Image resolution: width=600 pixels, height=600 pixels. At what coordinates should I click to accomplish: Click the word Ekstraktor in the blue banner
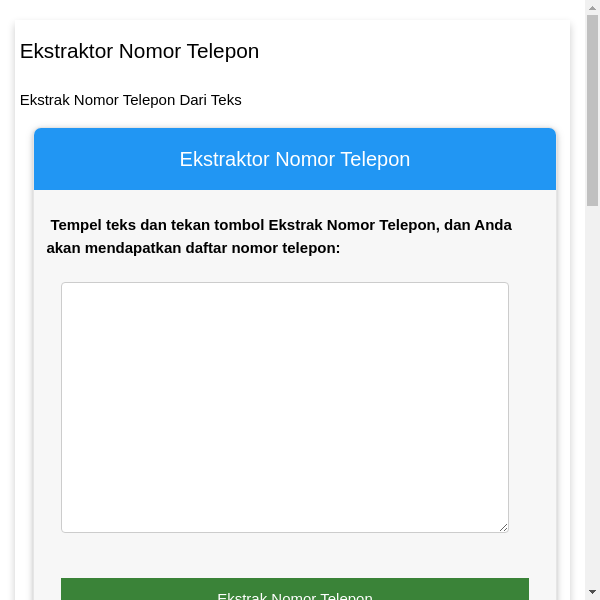coord(224,159)
